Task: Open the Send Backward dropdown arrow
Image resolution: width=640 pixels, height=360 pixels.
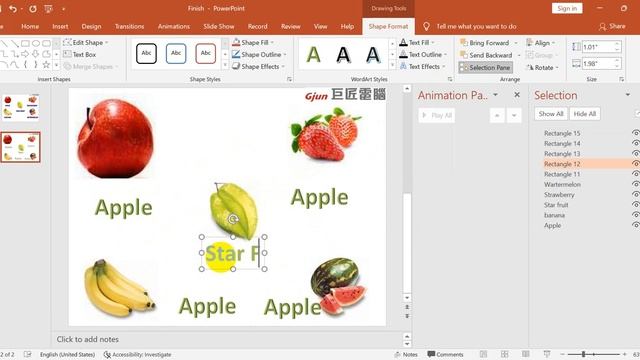Action: tap(519, 55)
